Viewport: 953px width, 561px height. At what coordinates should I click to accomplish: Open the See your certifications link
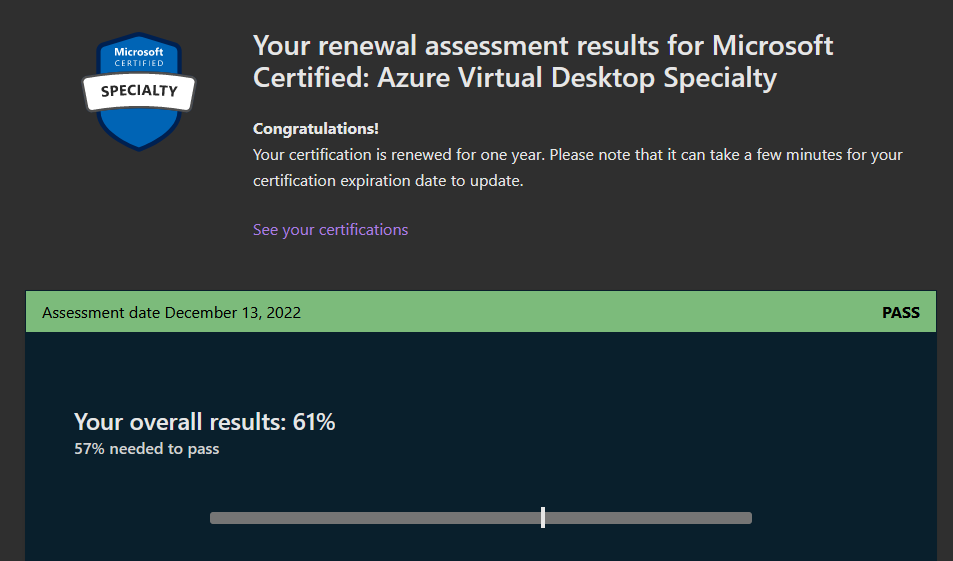click(x=331, y=230)
